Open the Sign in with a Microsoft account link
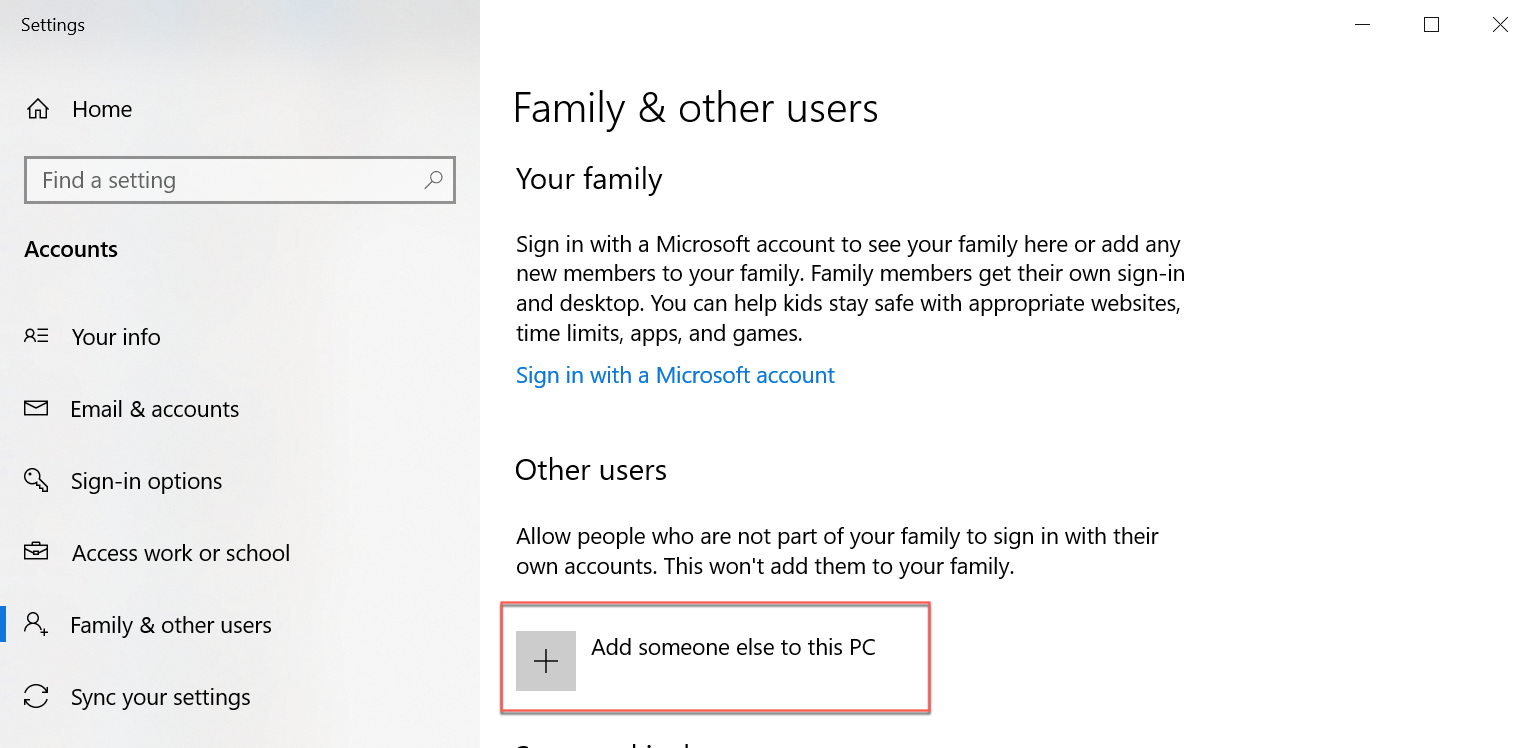Image resolution: width=1527 pixels, height=748 pixels. pos(675,376)
